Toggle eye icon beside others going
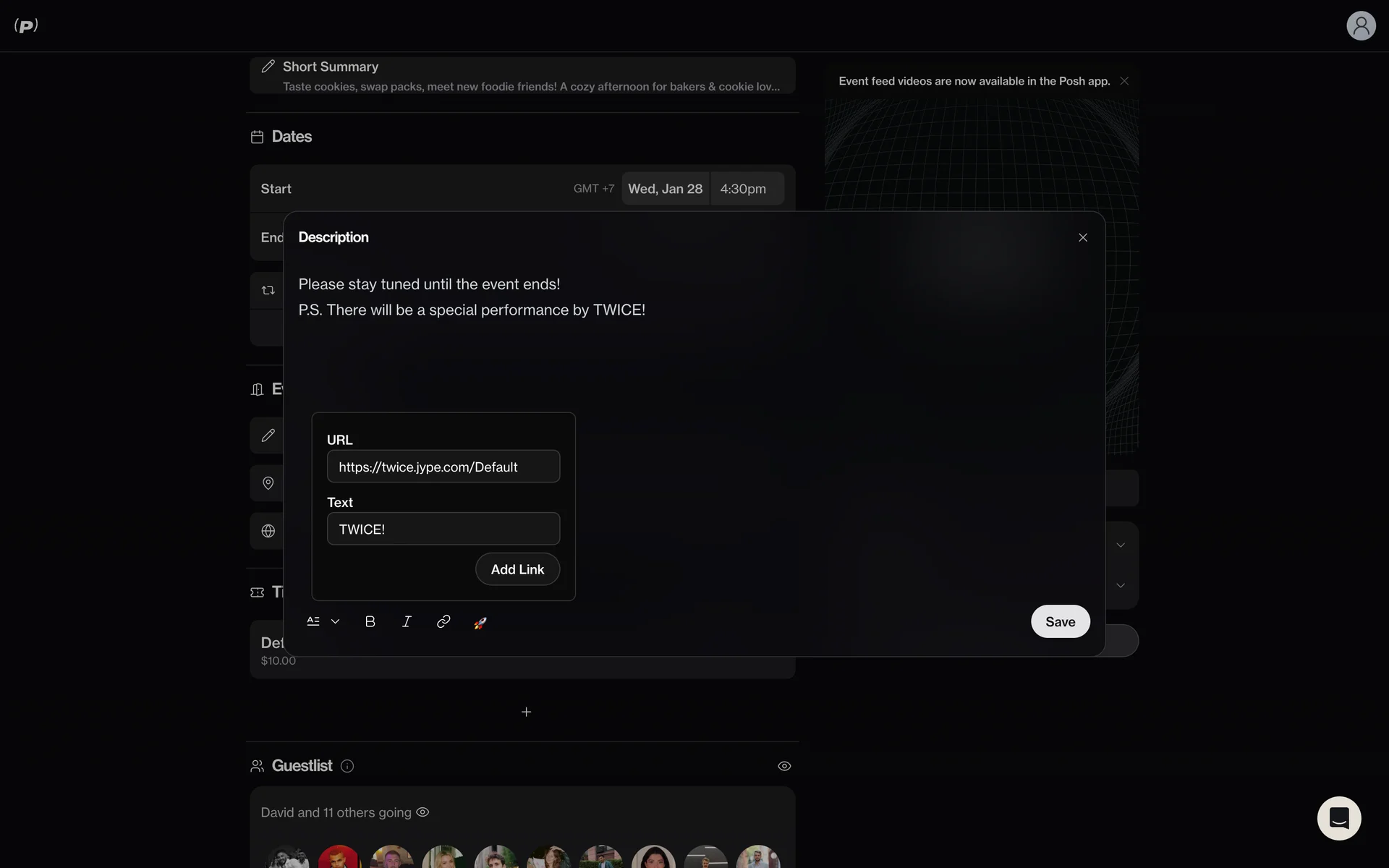 pos(422,812)
